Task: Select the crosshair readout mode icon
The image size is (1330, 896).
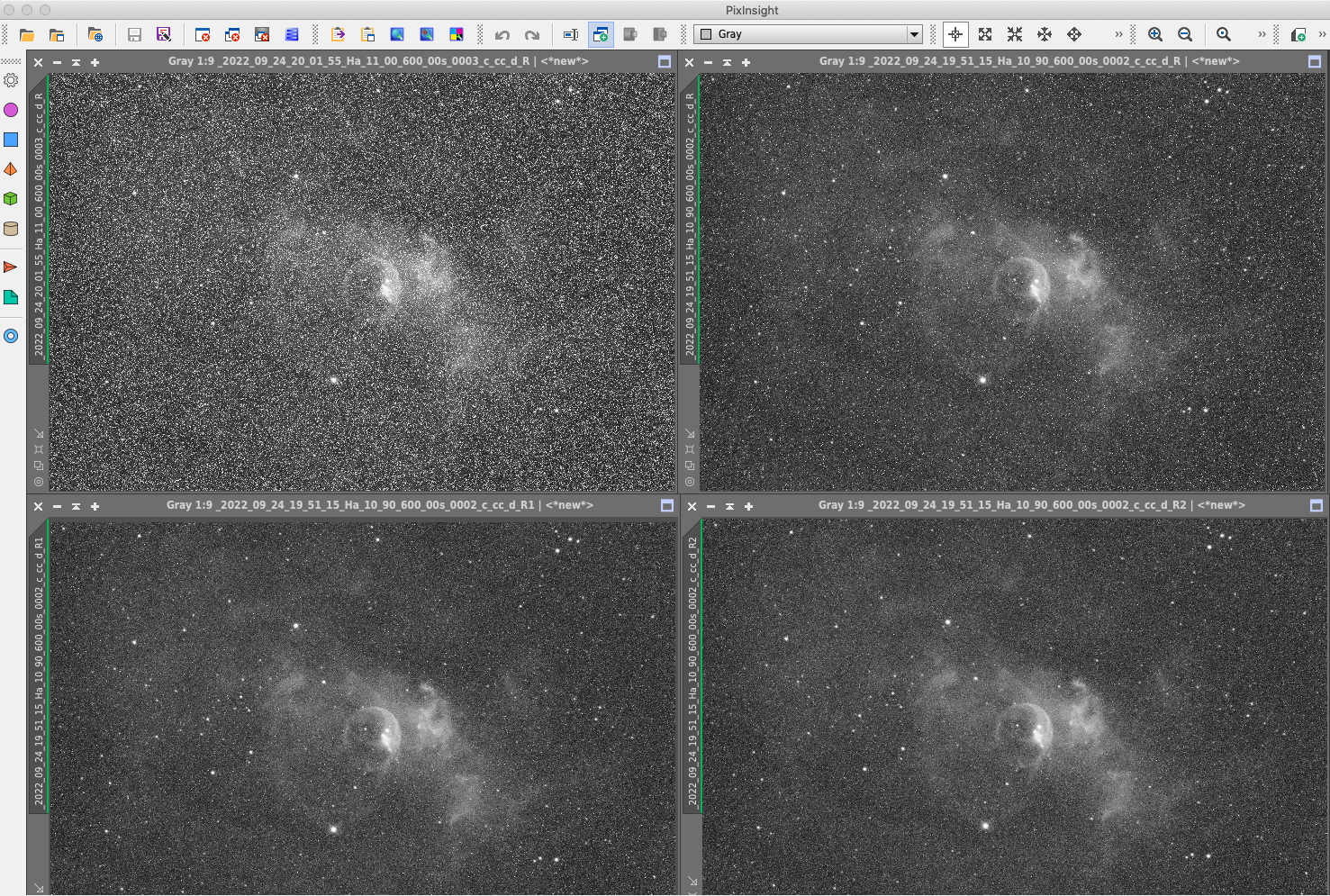Action: tap(955, 34)
